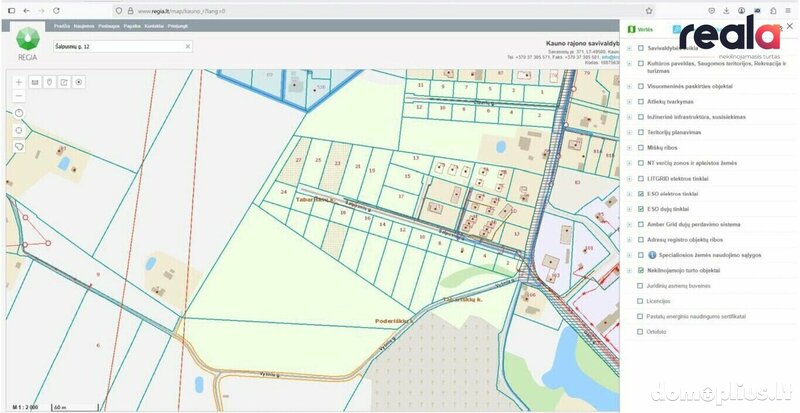Open the Naujienos menu item
Image resolution: width=800 pixels, height=413 pixels.
tap(84, 26)
